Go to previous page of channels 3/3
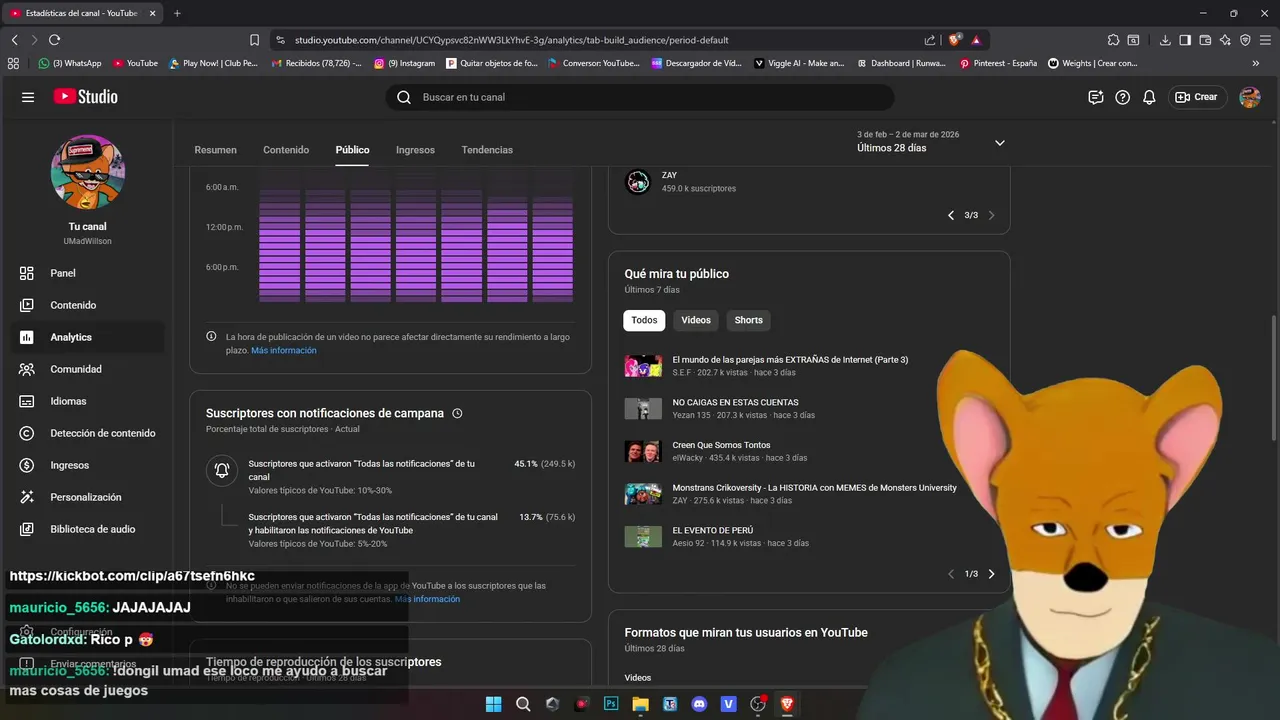This screenshot has width=1280, height=720. tap(951, 215)
